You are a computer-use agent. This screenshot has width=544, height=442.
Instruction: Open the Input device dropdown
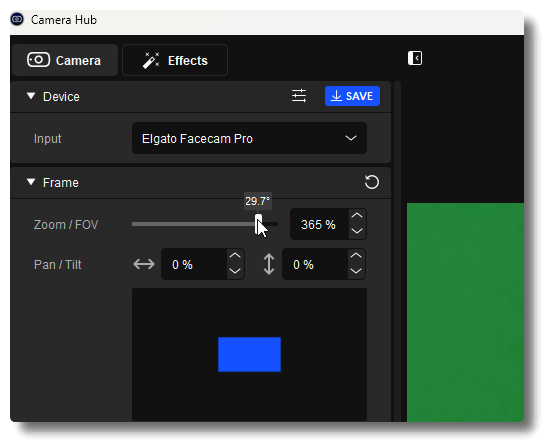pyautogui.click(x=249, y=138)
